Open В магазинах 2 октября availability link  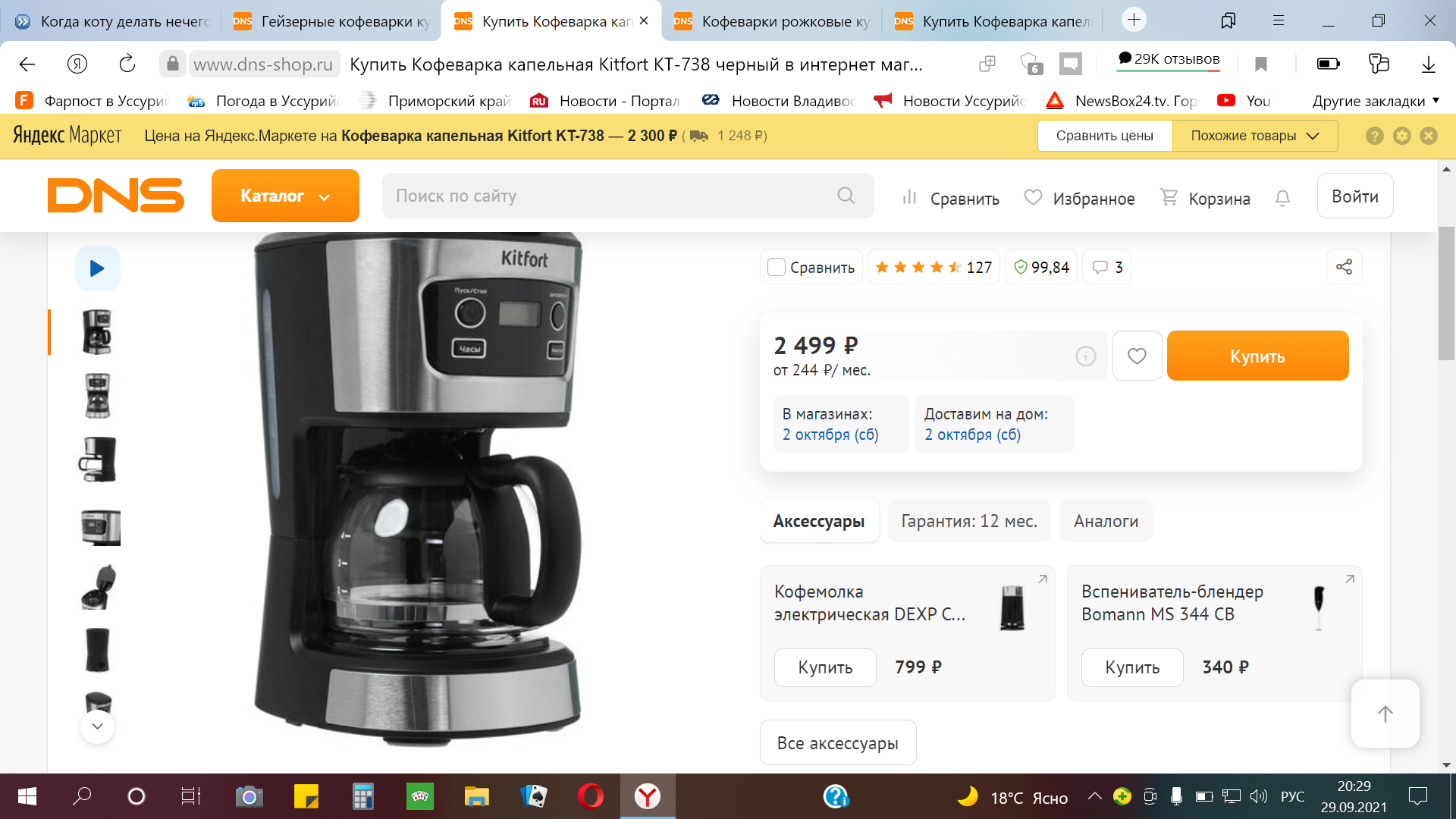pyautogui.click(x=830, y=435)
